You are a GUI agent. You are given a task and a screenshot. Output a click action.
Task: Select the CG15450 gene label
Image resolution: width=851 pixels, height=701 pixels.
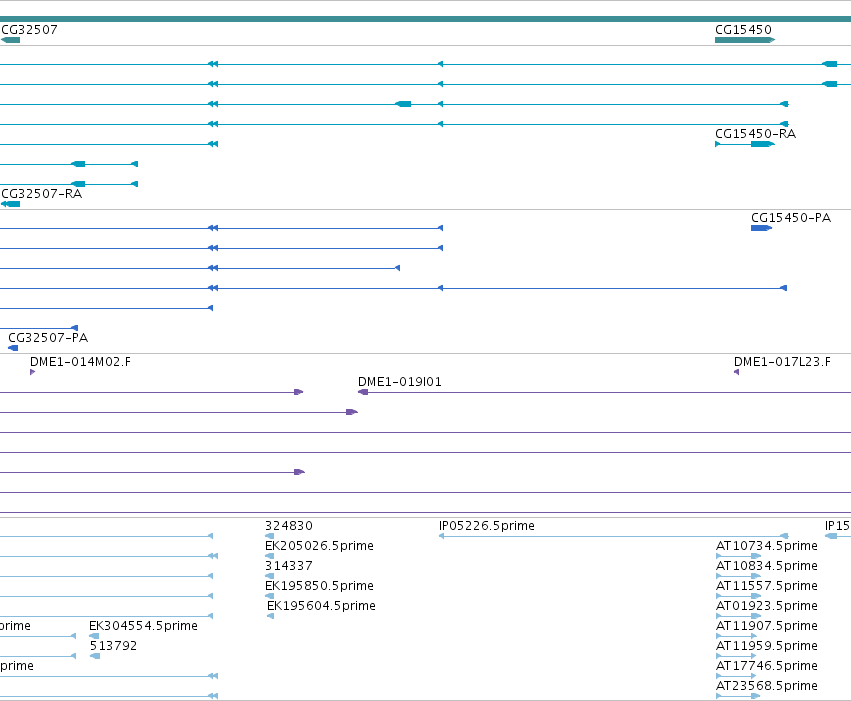pyautogui.click(x=744, y=30)
